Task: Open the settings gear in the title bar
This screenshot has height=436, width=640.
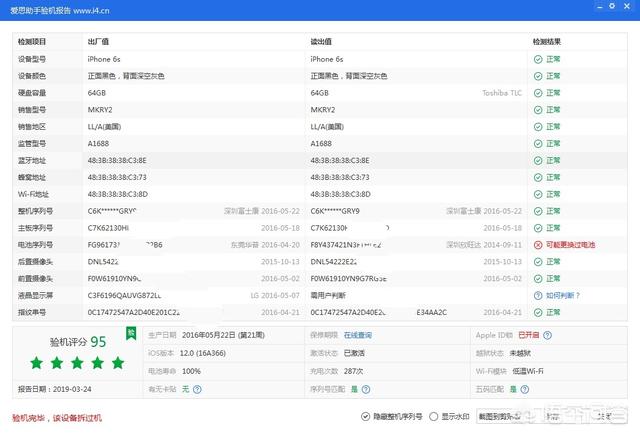Action: (x=612, y=6)
